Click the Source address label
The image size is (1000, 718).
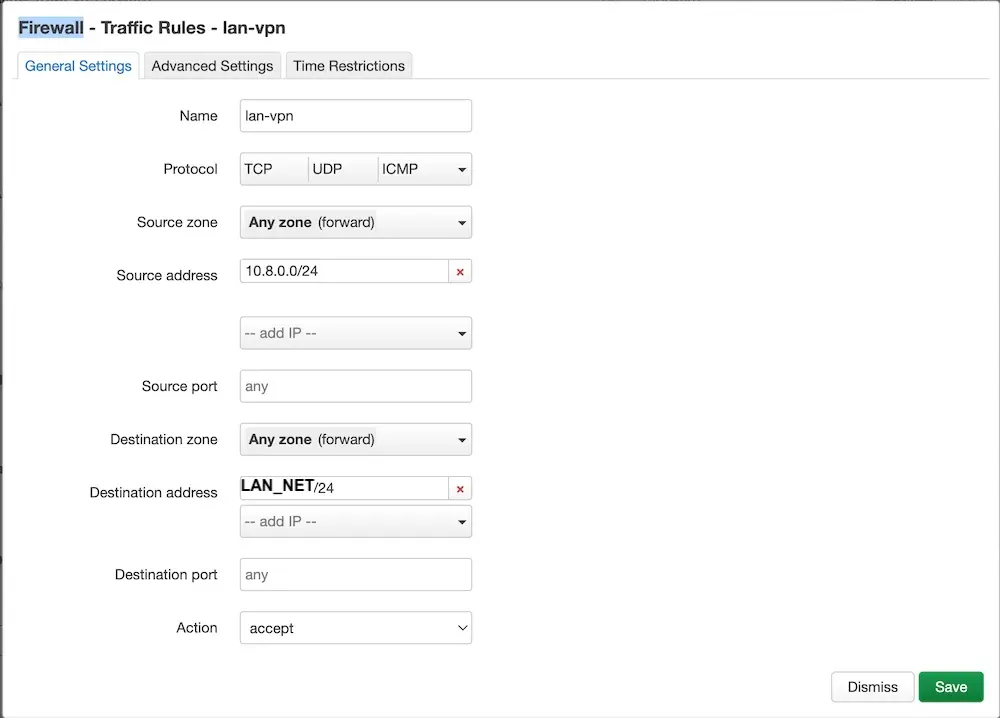pos(166,275)
